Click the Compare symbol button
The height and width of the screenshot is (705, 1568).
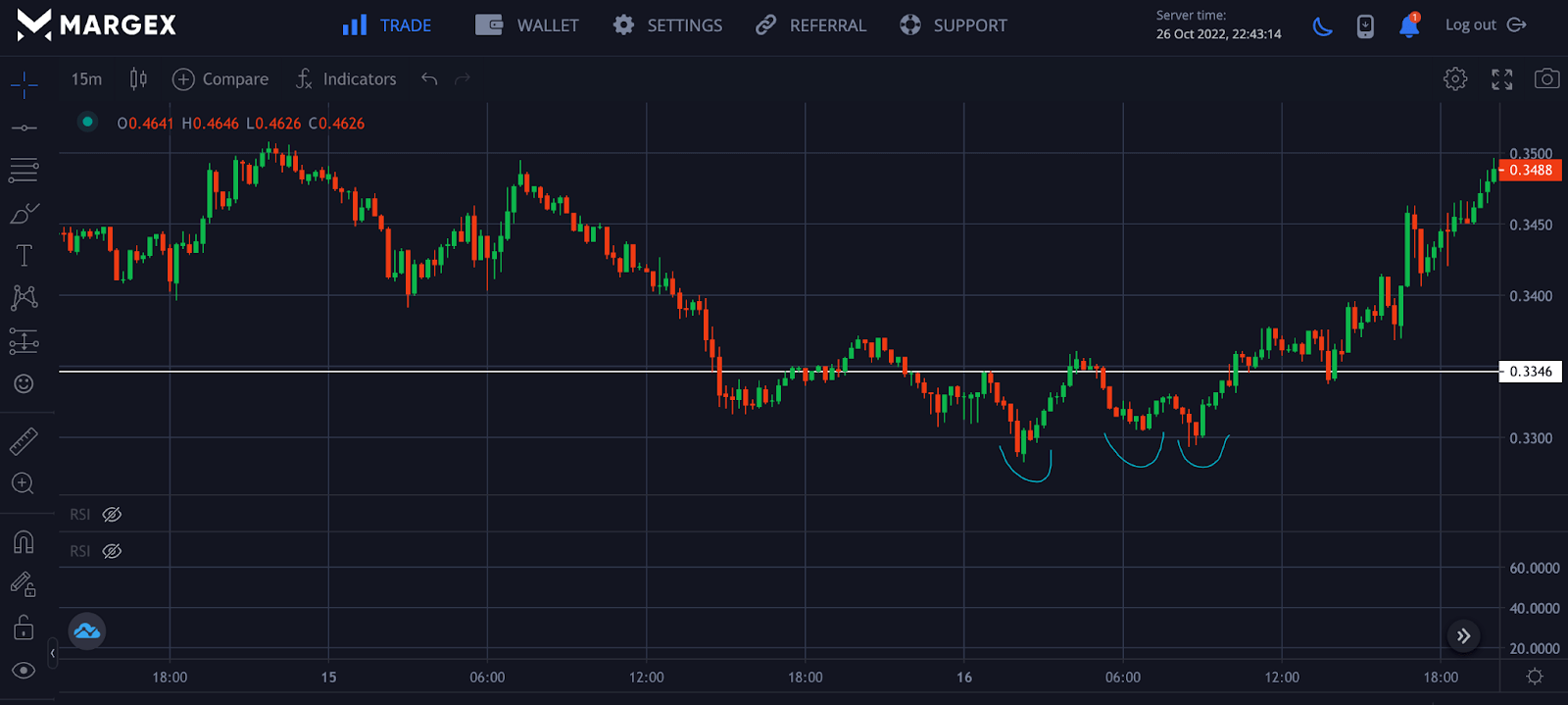(x=220, y=79)
